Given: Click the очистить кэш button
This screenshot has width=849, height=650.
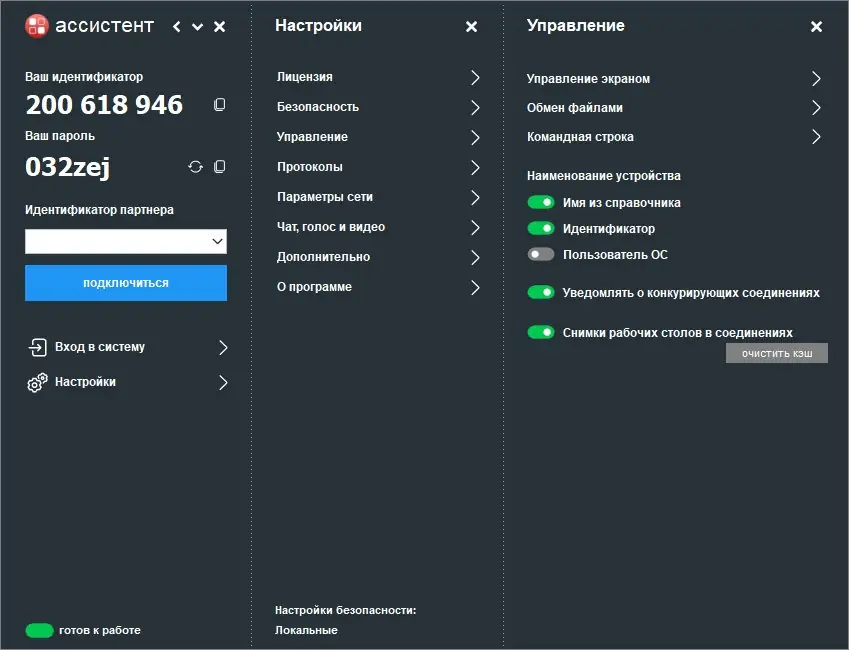Looking at the screenshot, I should [x=776, y=352].
